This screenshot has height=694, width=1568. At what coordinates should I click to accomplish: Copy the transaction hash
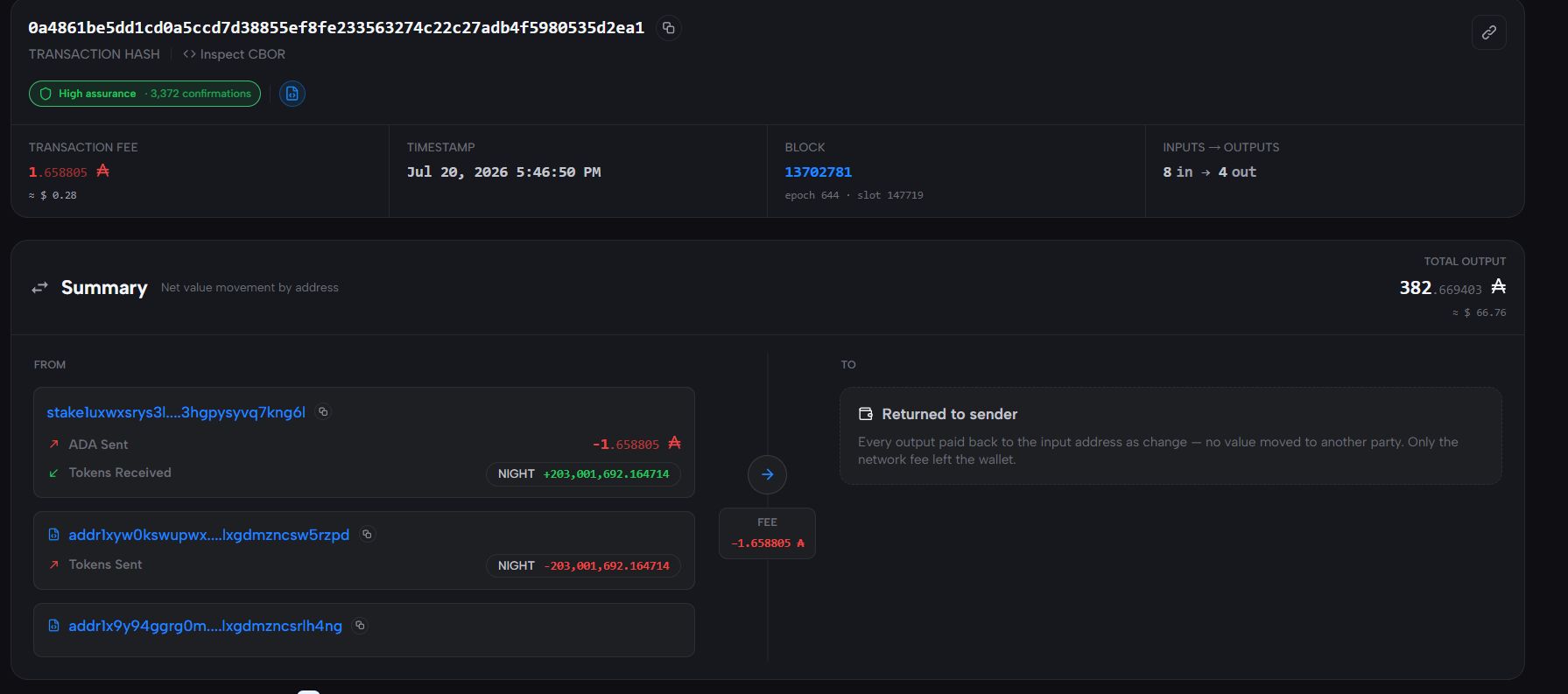tap(669, 28)
